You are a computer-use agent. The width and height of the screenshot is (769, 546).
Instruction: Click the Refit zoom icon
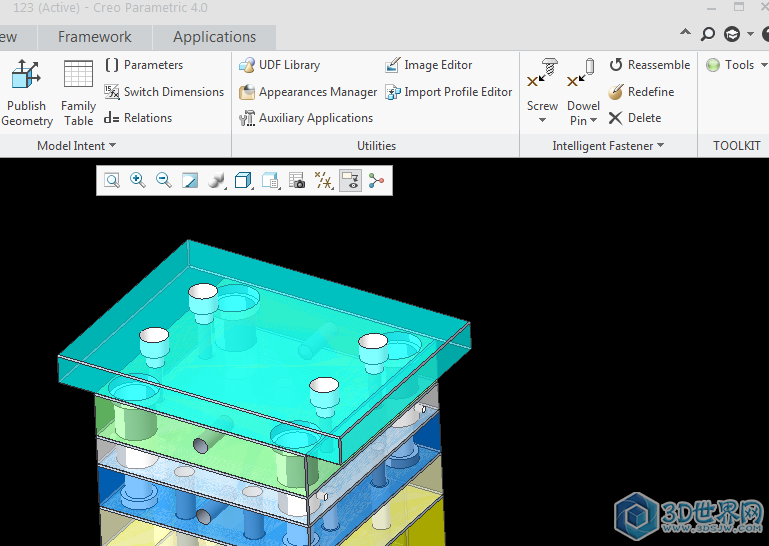112,181
